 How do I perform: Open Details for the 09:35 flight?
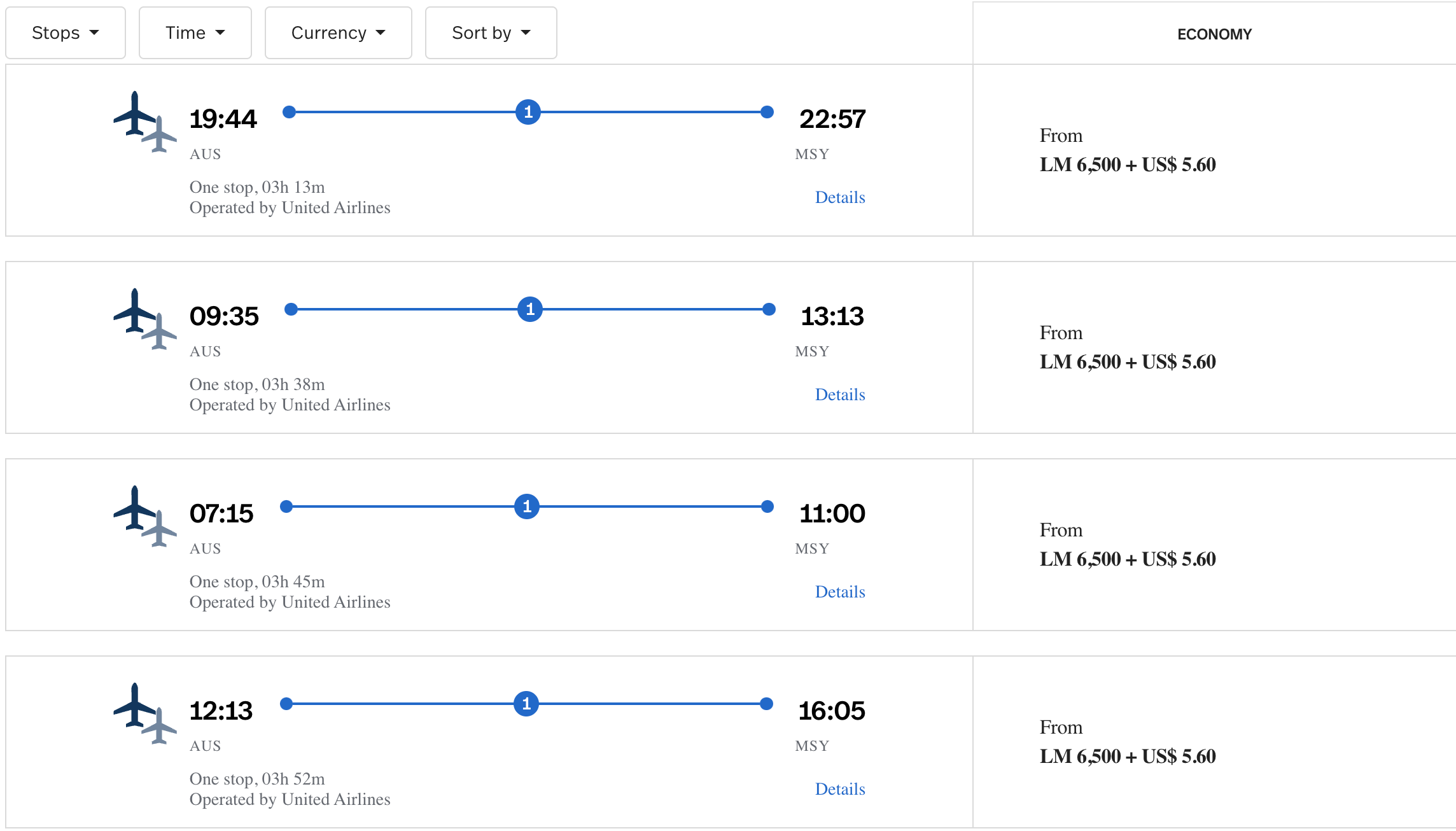(x=839, y=395)
